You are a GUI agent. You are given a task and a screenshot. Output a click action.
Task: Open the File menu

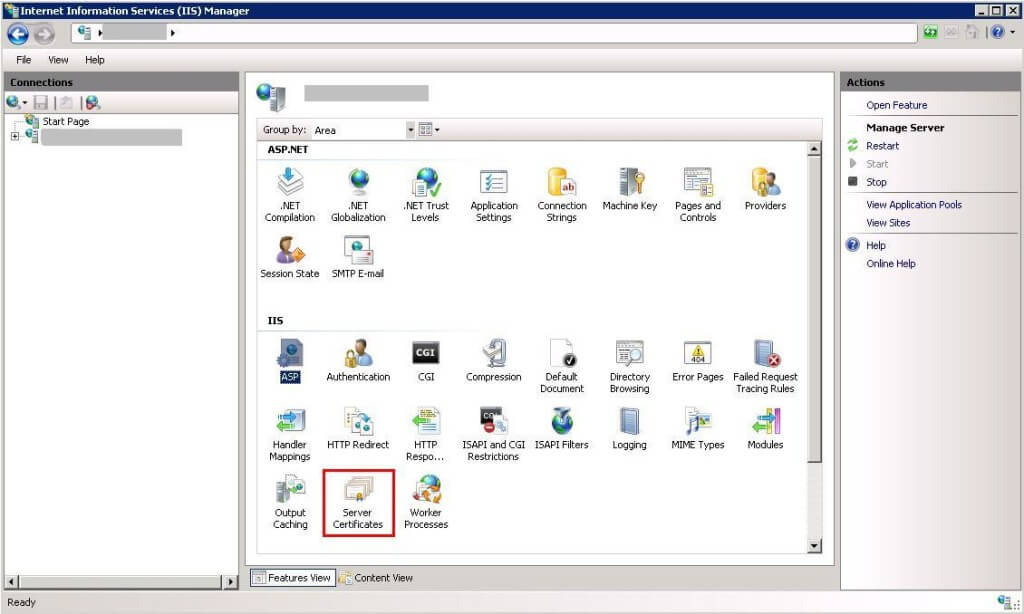pyautogui.click(x=24, y=59)
